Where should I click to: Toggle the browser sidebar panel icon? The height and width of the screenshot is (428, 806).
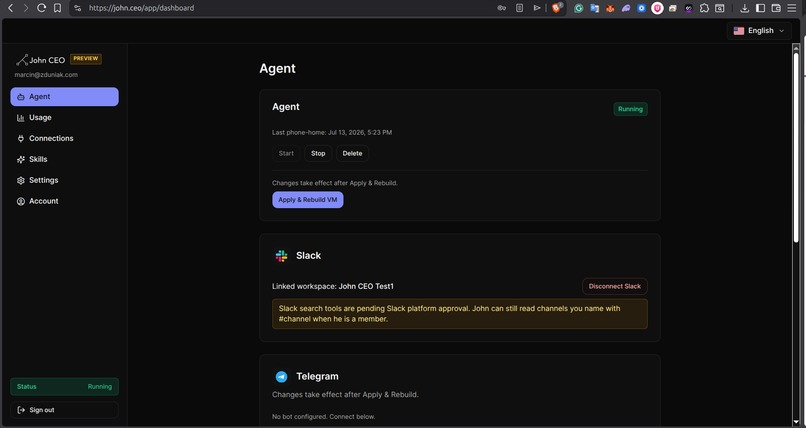[760, 8]
